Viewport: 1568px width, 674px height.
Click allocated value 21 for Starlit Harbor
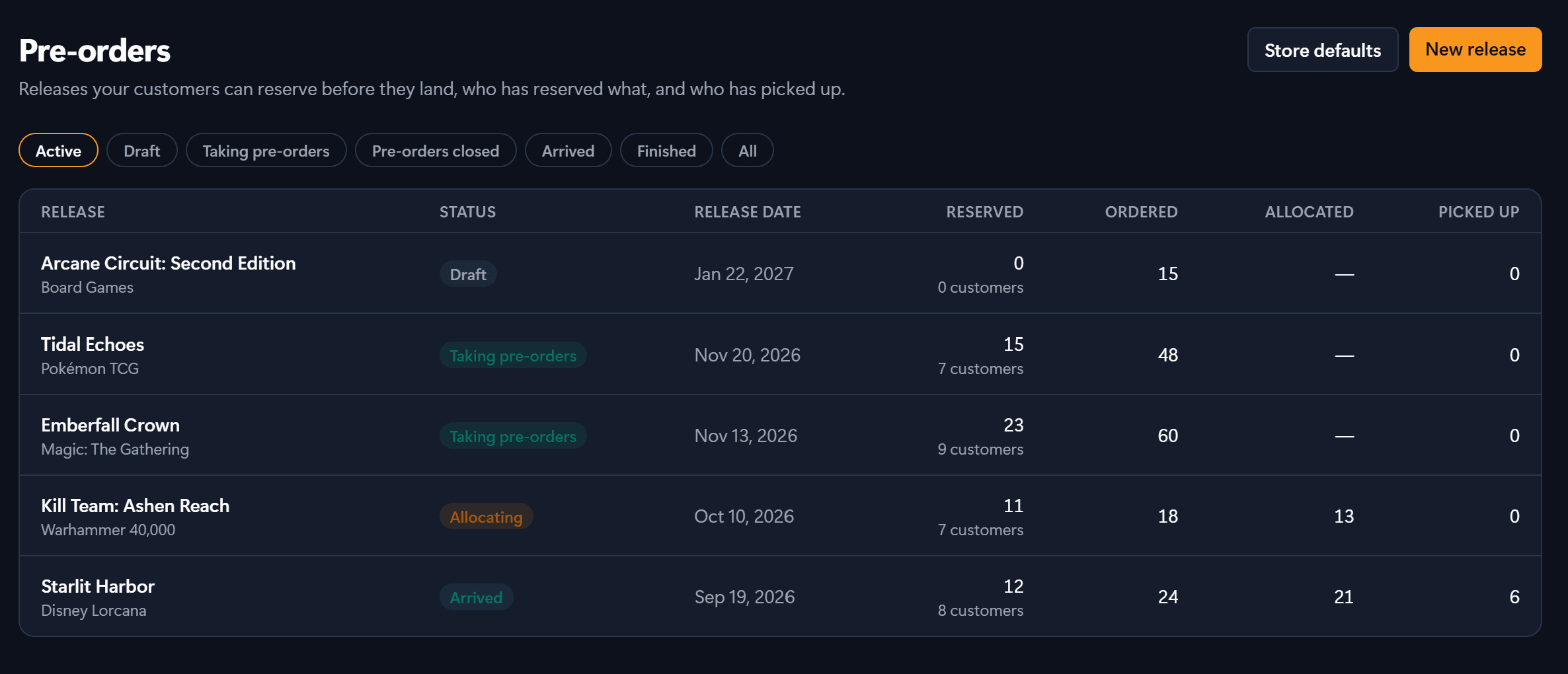coord(1343,597)
